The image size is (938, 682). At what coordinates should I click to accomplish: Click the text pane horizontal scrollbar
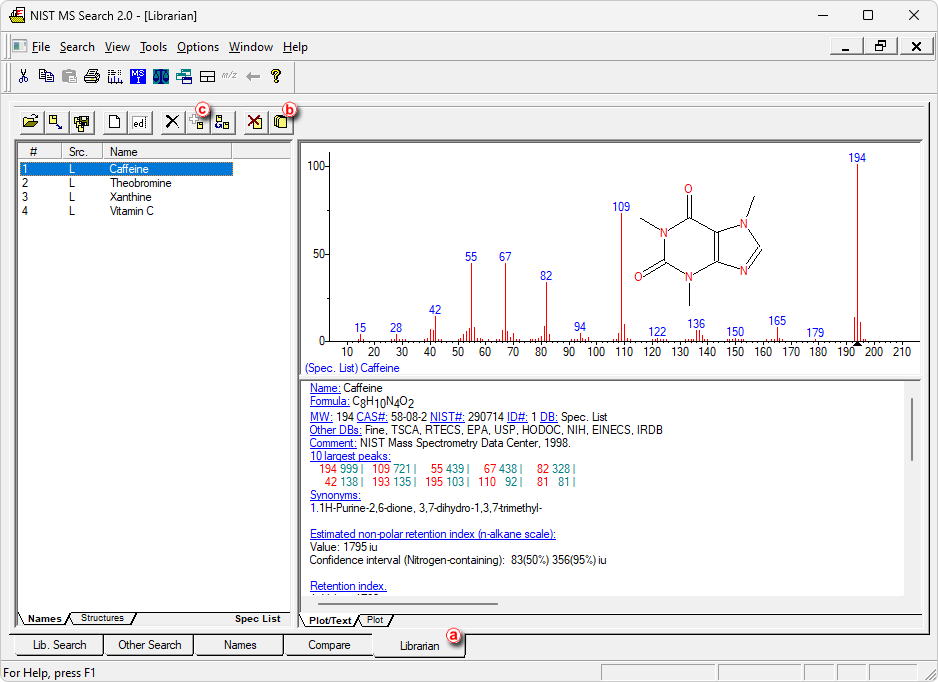tap(407, 604)
